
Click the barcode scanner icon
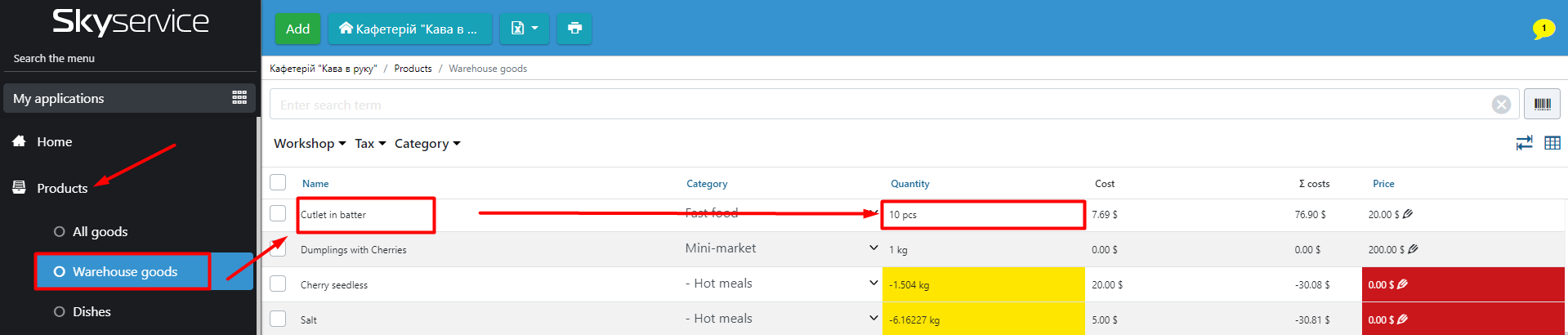click(1542, 105)
